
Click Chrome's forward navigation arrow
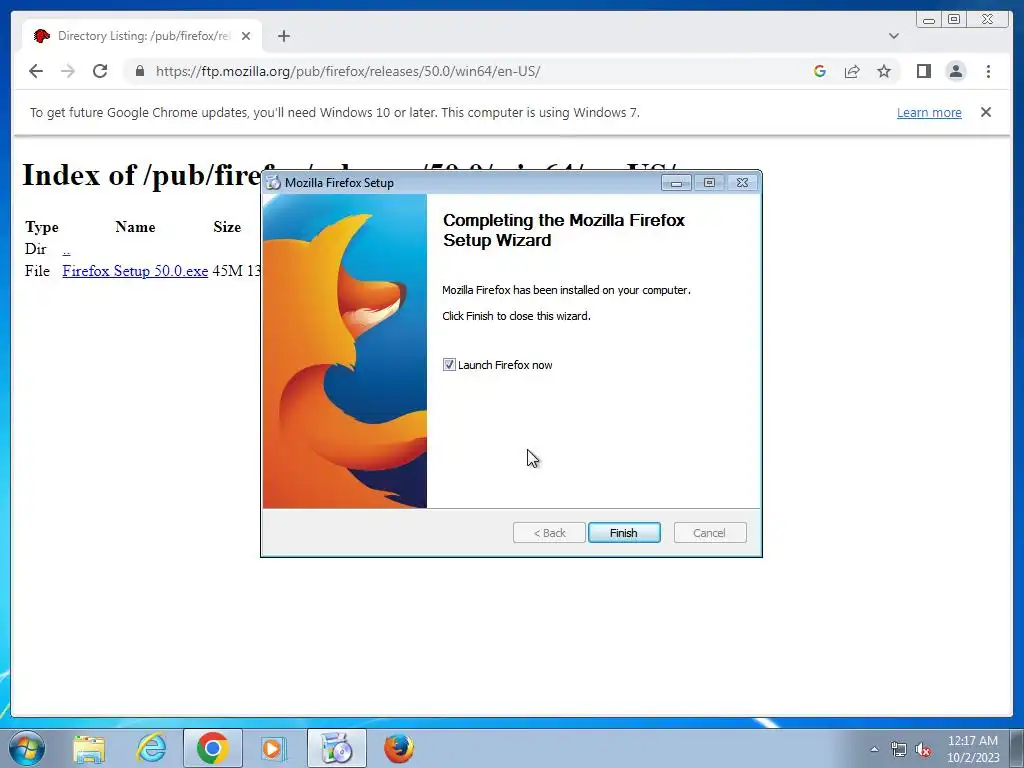[68, 71]
